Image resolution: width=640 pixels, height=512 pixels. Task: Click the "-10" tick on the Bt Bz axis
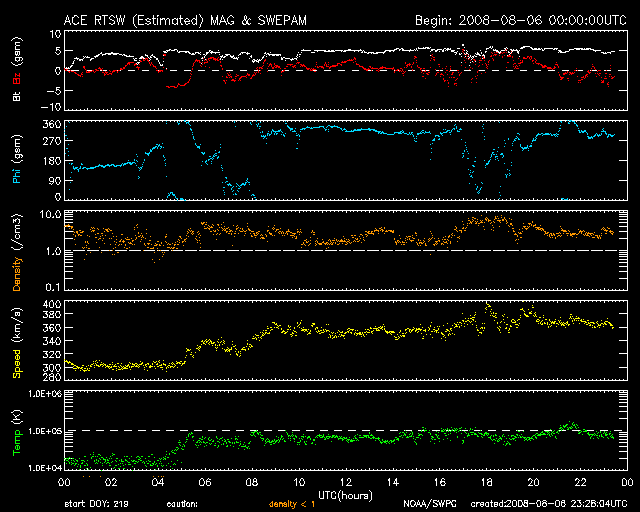point(52,107)
